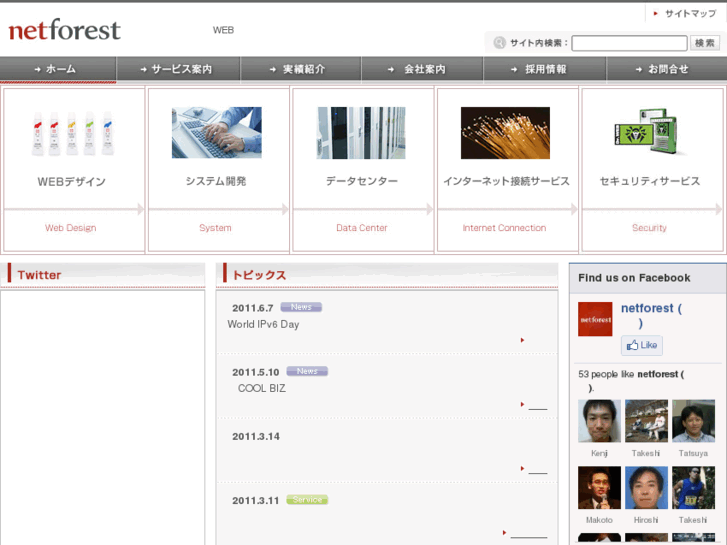Screen dimensions: 727x545
Task: Open Tatsuya's Facebook profile photo
Action: point(694,421)
